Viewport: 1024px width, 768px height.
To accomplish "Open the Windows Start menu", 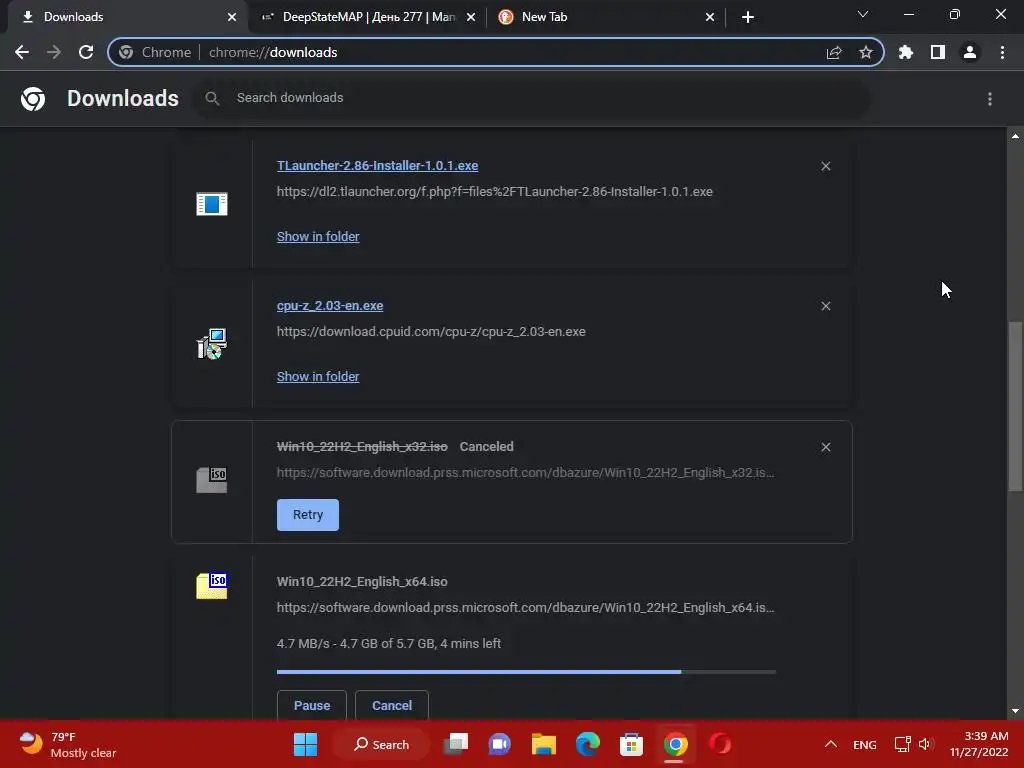I will point(305,744).
